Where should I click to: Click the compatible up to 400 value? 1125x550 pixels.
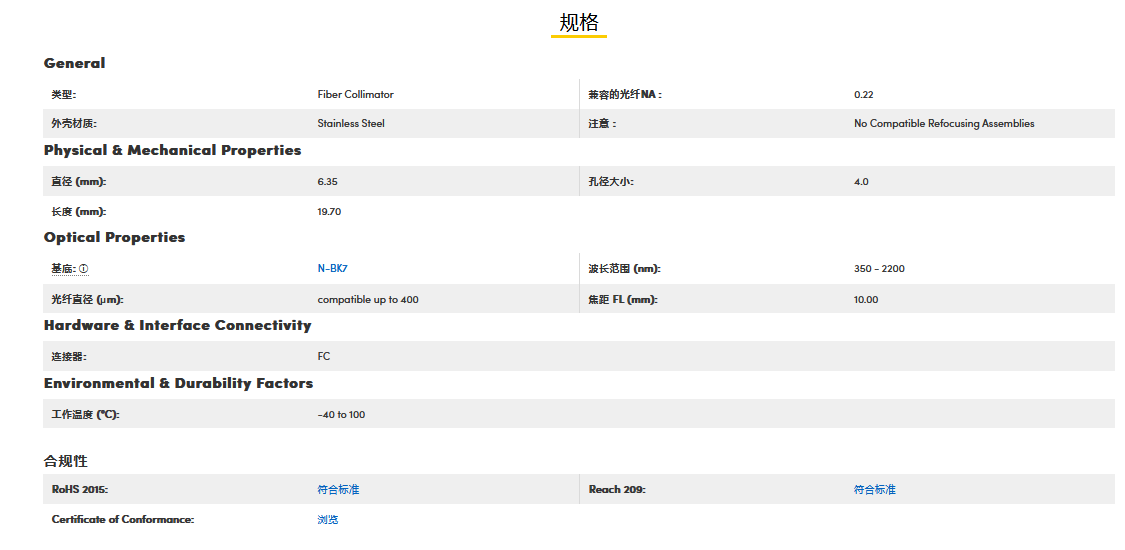(368, 300)
